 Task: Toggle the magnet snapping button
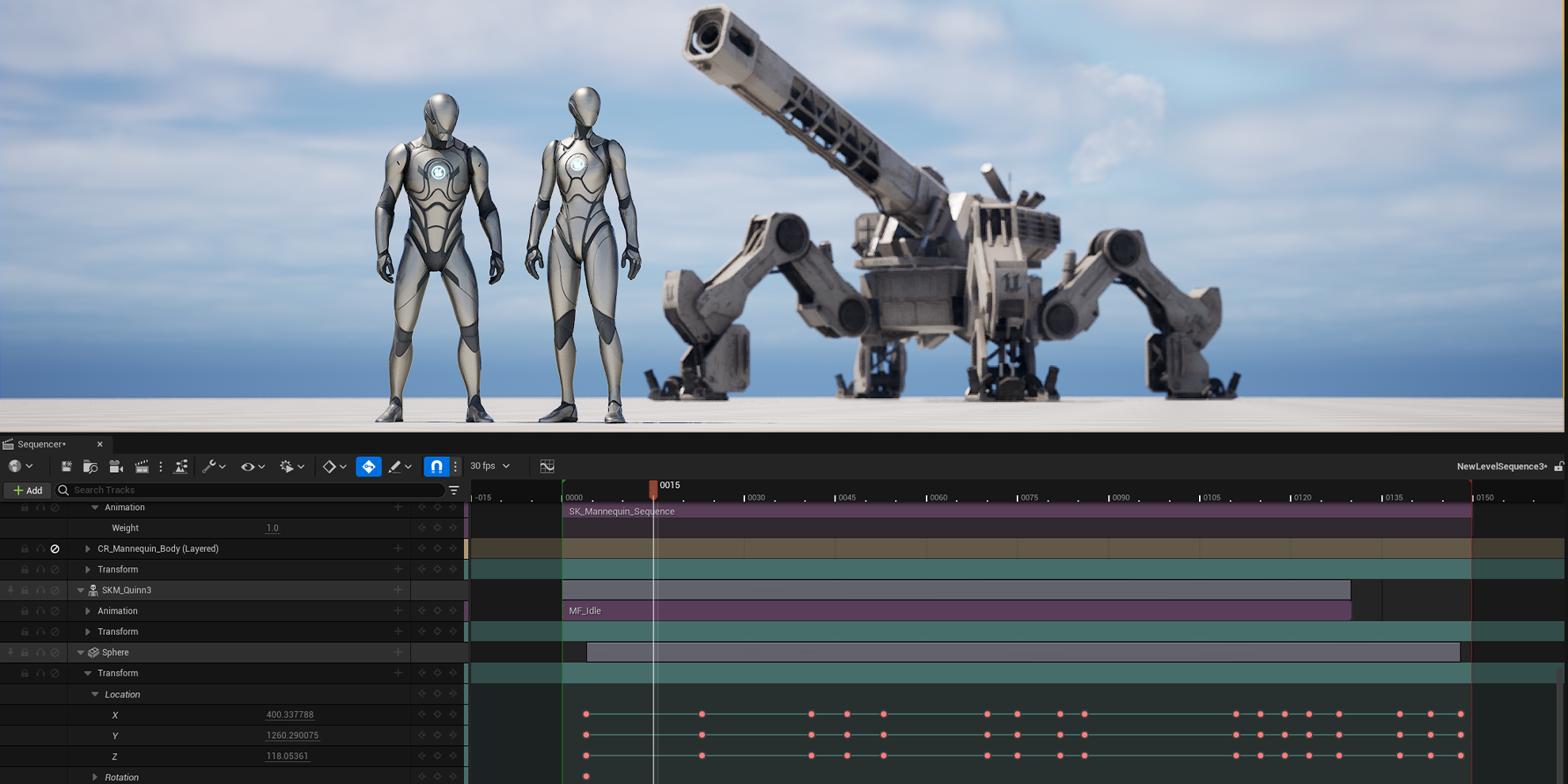(436, 466)
